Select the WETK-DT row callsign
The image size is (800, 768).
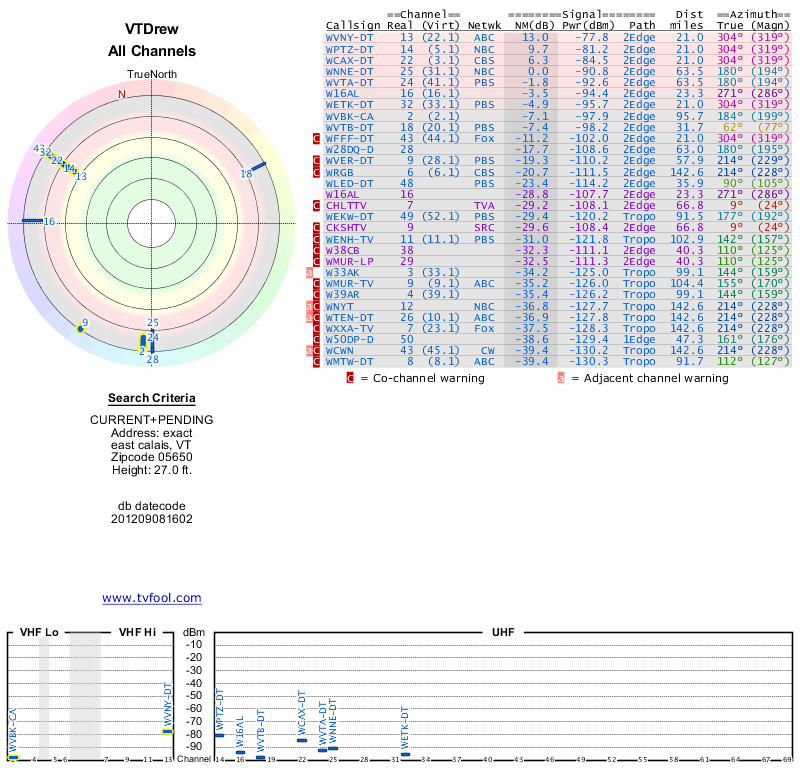pyautogui.click(x=349, y=104)
